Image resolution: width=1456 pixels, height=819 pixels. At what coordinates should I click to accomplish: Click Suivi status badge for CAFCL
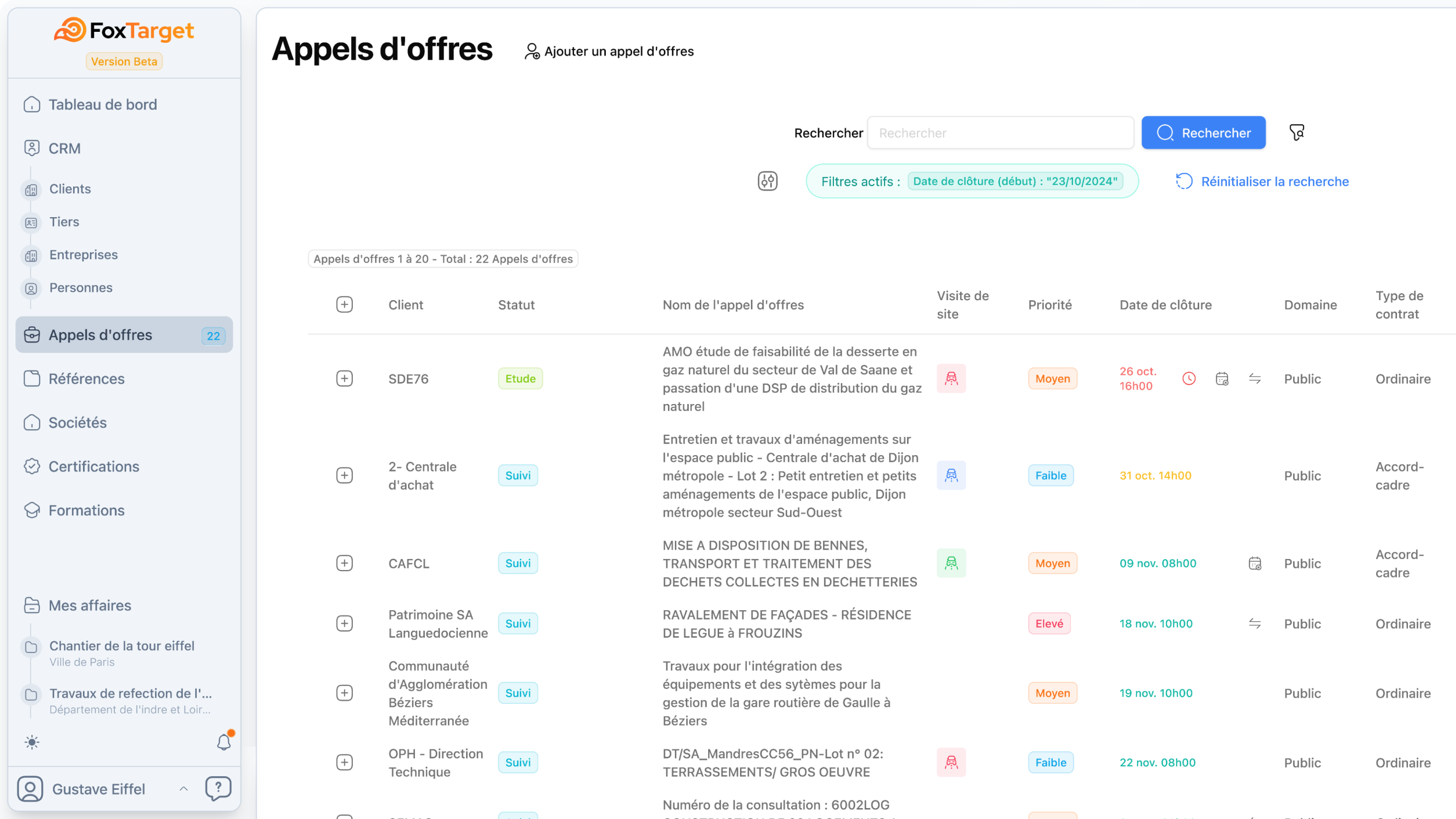tap(518, 563)
